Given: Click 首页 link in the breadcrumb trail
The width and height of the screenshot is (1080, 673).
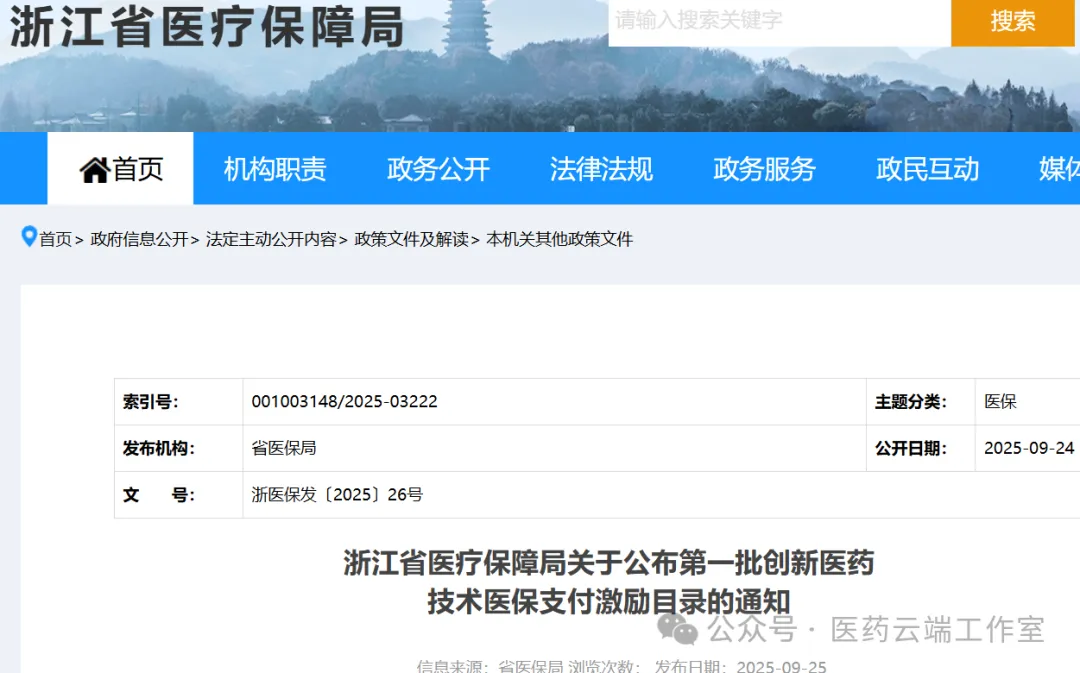Looking at the screenshot, I should point(55,239).
